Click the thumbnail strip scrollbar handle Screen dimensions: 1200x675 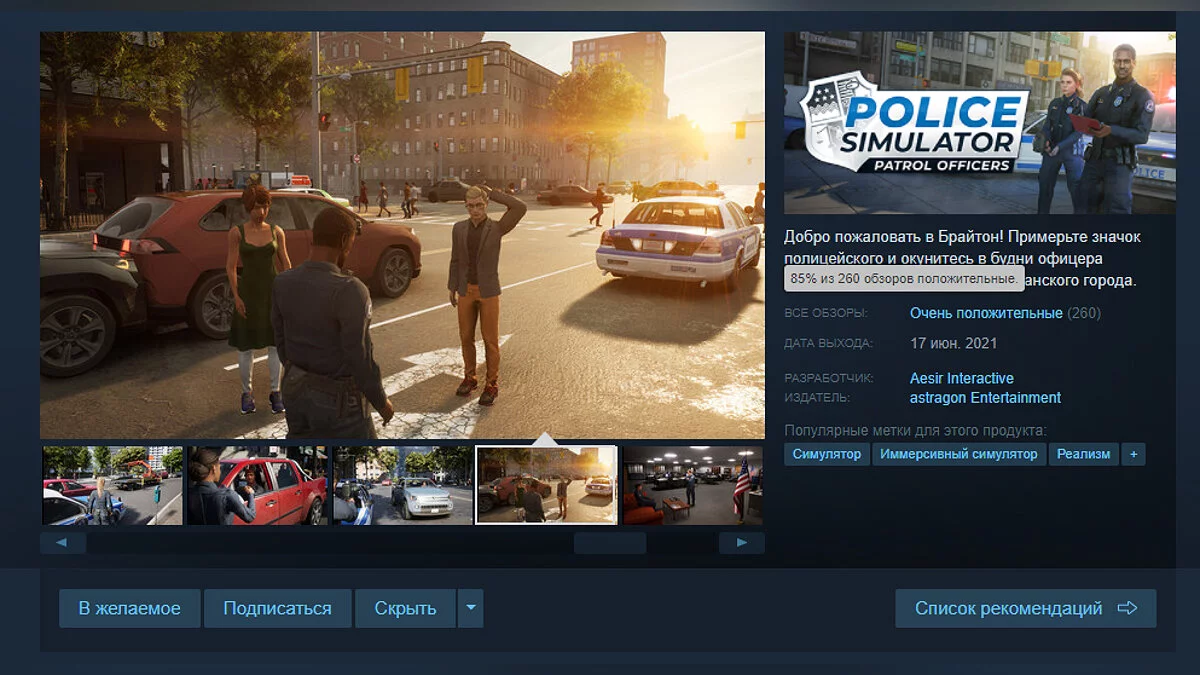point(610,543)
